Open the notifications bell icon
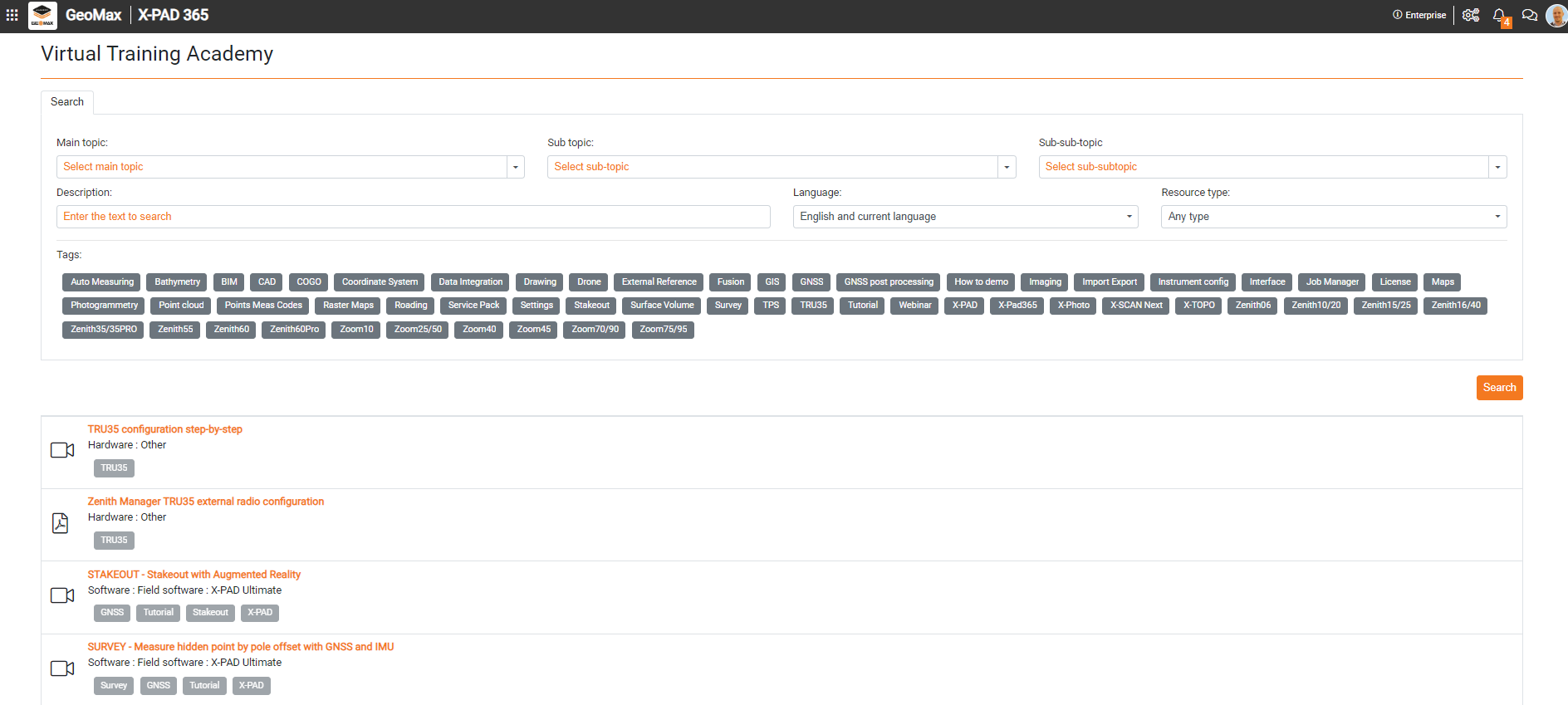This screenshot has height=705, width=1568. tap(1499, 15)
